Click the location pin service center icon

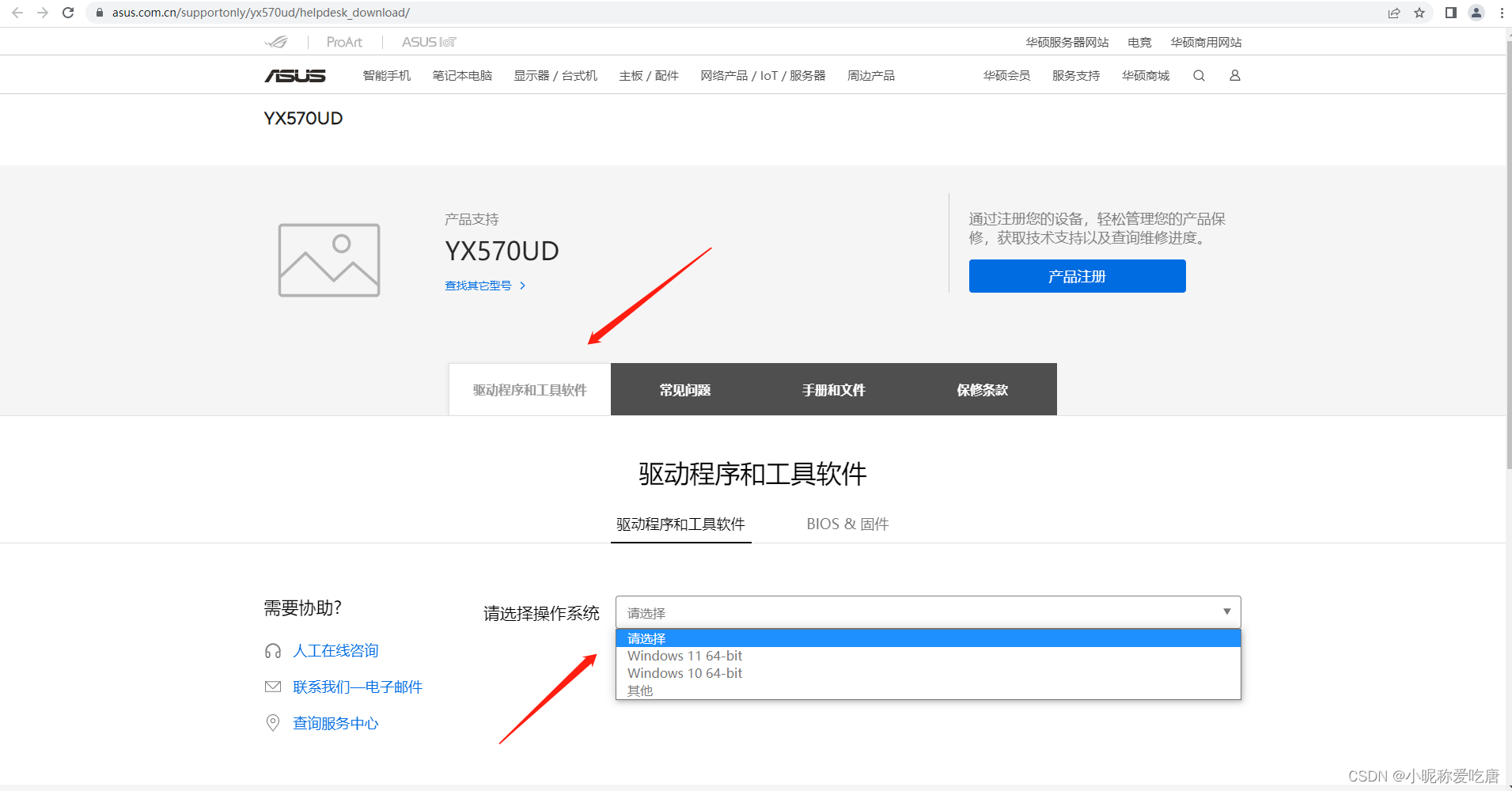coord(273,723)
